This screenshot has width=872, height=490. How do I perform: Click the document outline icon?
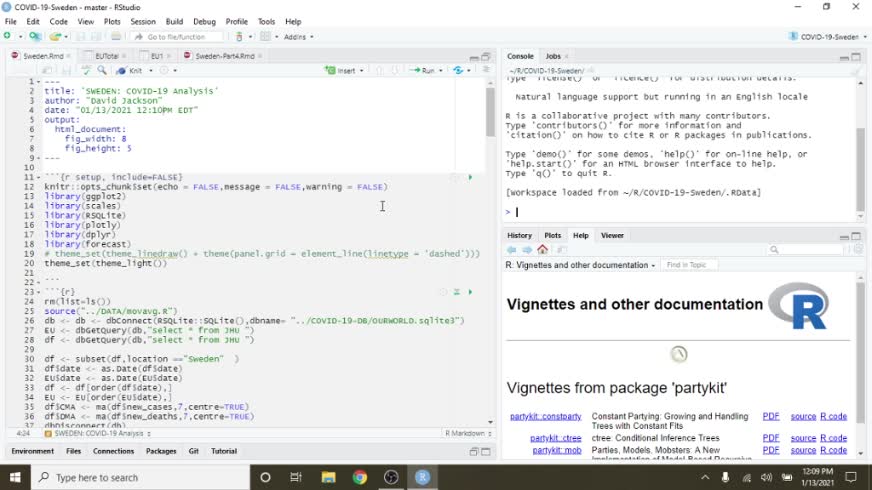click(485, 70)
